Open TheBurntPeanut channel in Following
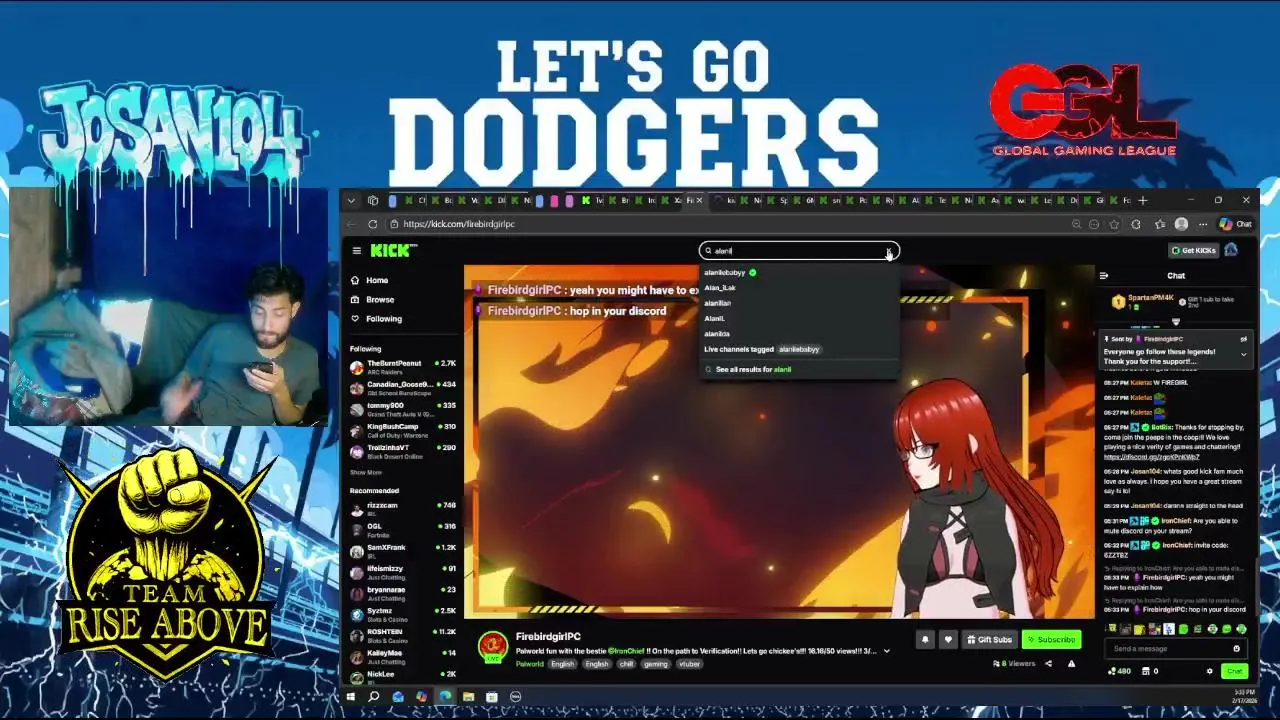This screenshot has width=1280, height=720. tap(403, 367)
